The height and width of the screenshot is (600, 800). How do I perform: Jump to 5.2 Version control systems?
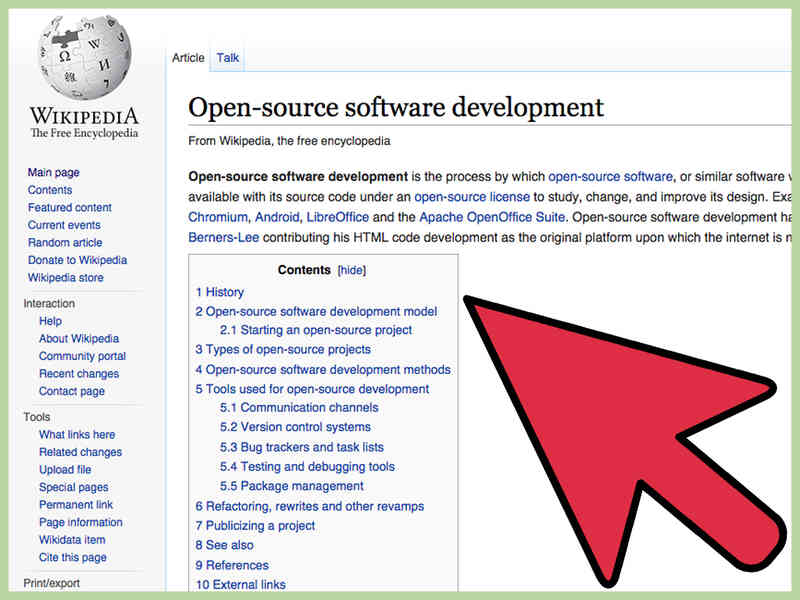click(295, 427)
